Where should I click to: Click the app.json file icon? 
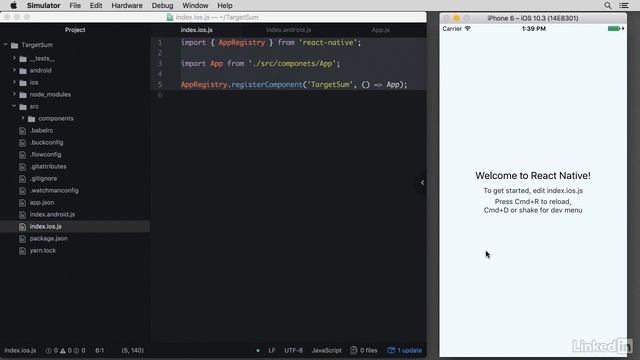pos(22,202)
